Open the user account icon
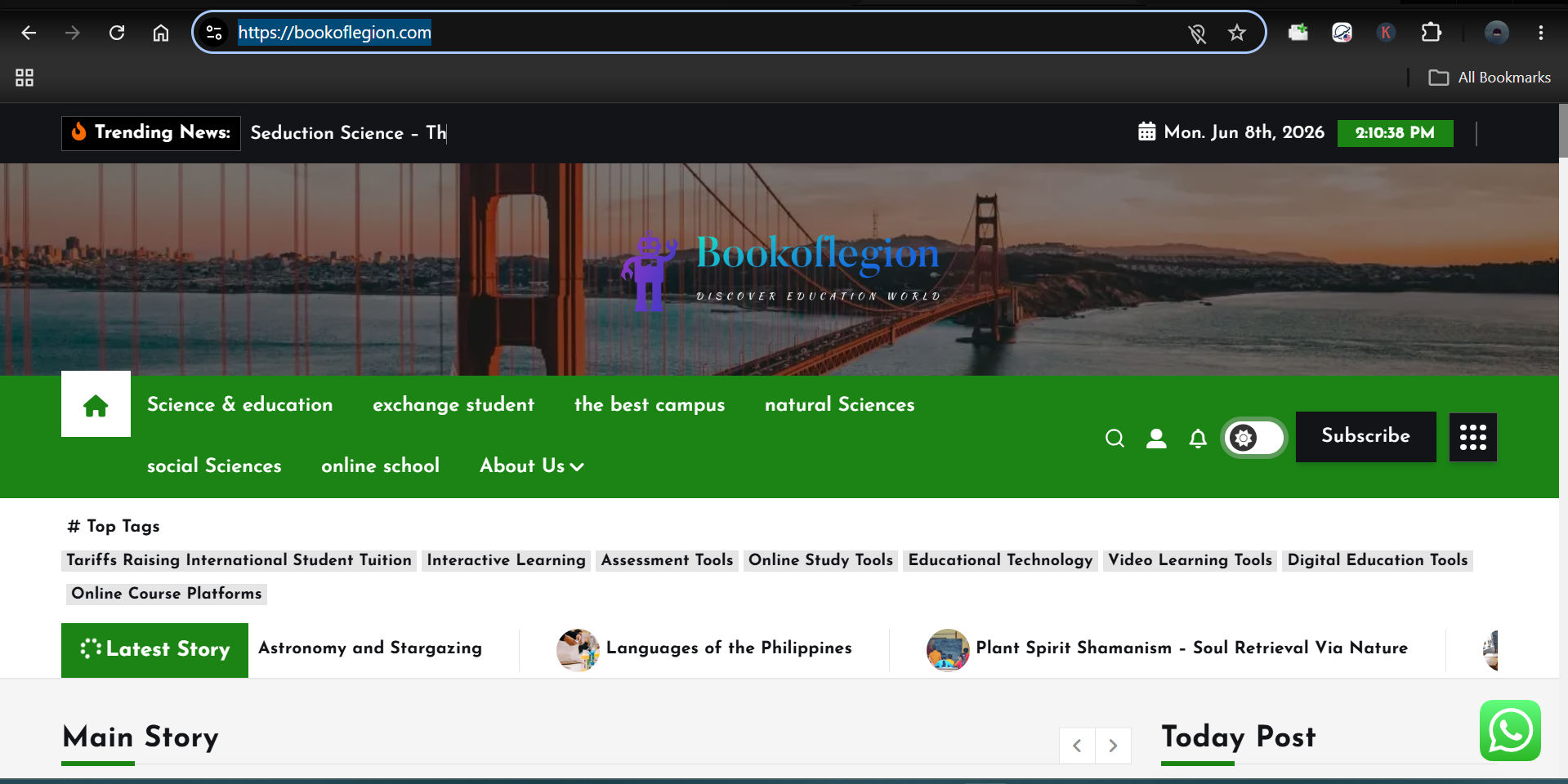 pos(1156,439)
